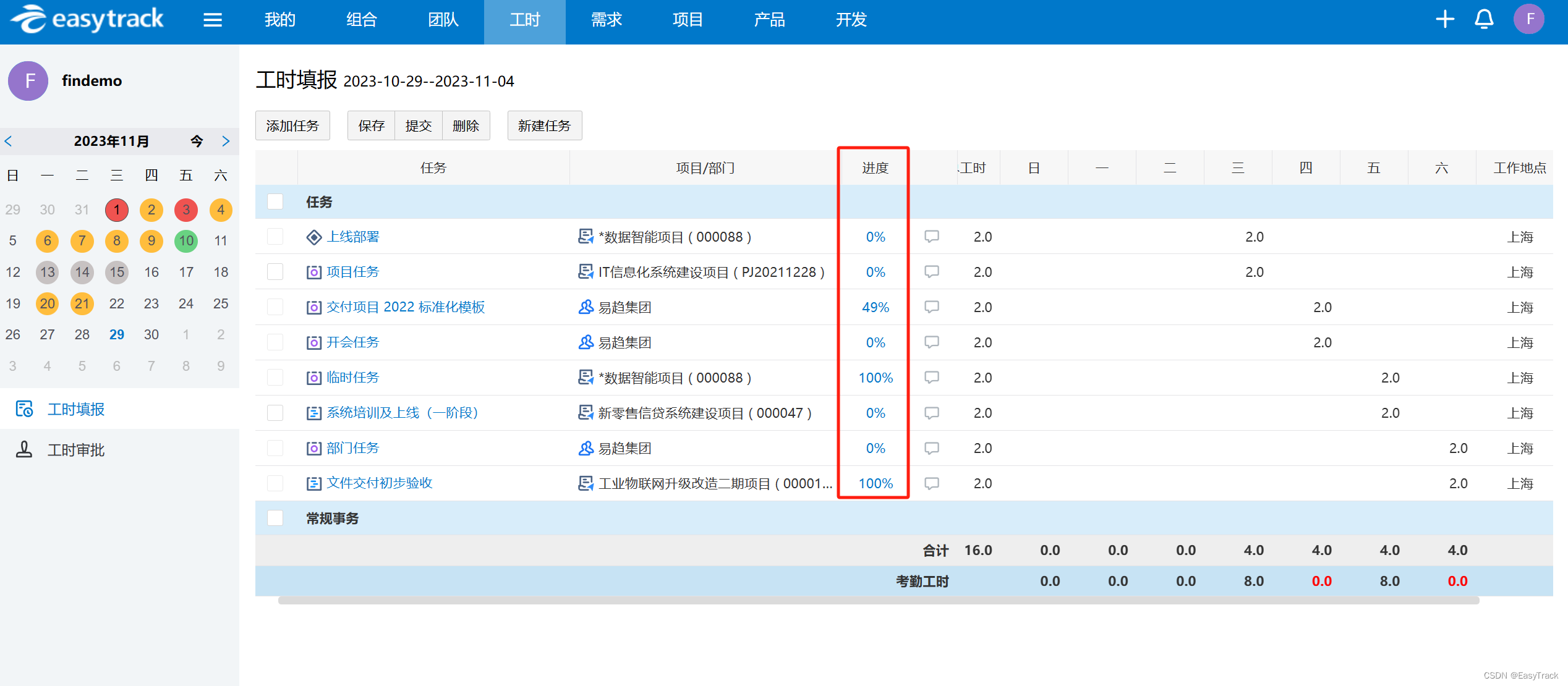Click comment icon for 临时任务 row
This screenshot has height=686, width=1568.
(931, 378)
